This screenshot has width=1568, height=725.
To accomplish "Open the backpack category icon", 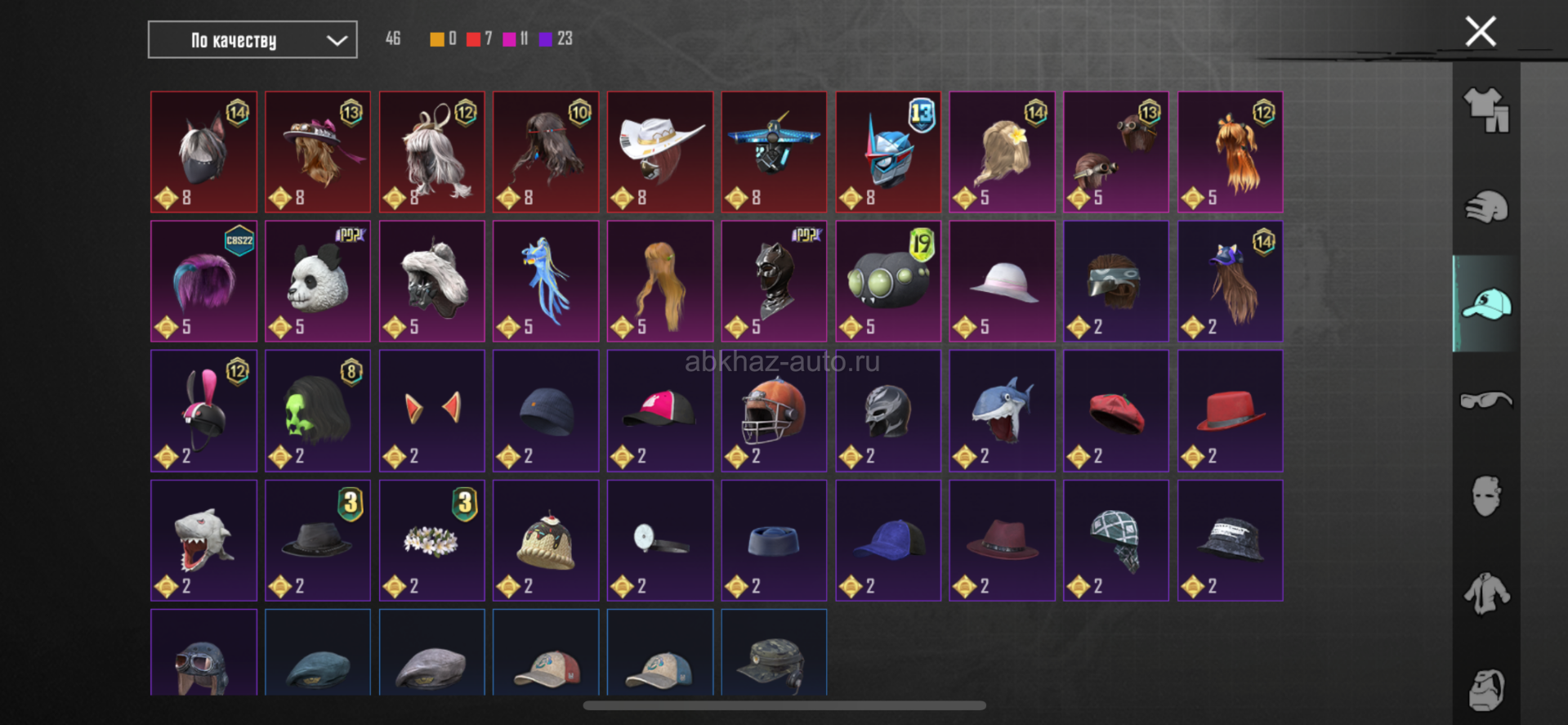I will pyautogui.click(x=1486, y=689).
